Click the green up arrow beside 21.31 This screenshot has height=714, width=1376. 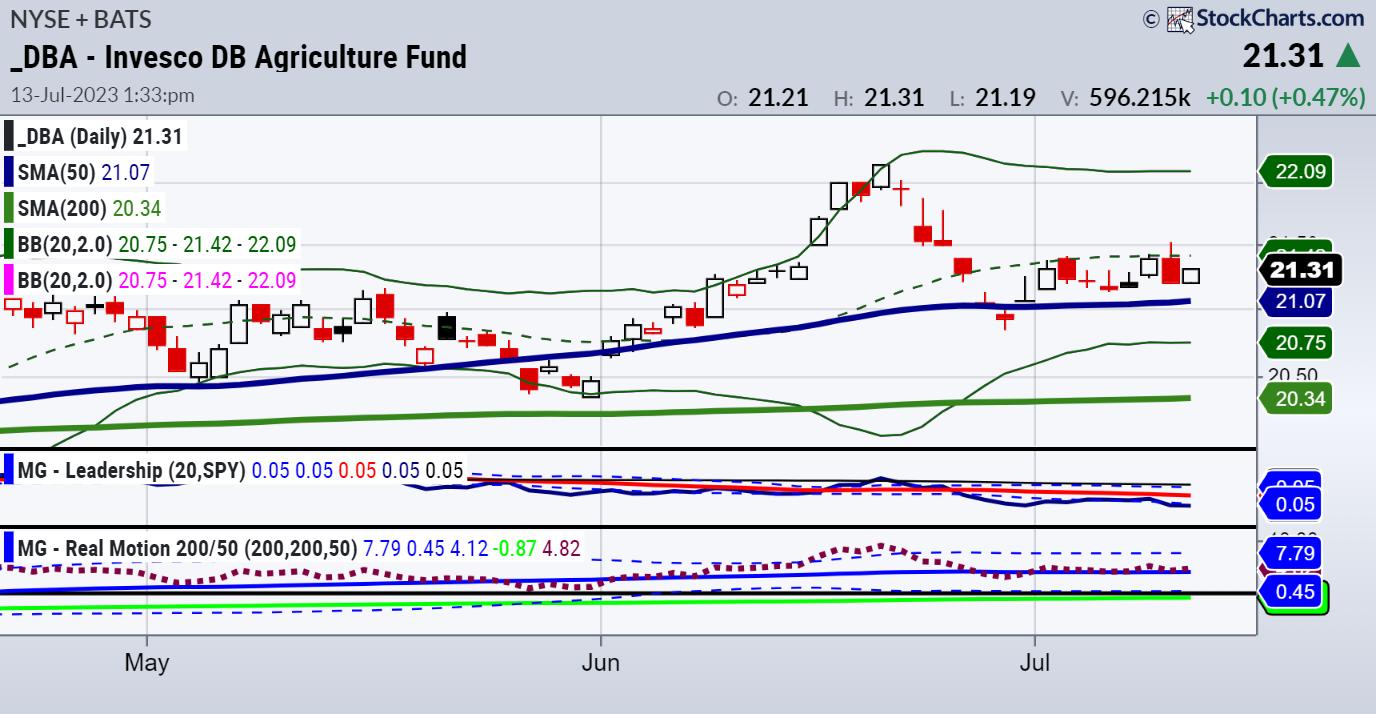[x=1348, y=56]
